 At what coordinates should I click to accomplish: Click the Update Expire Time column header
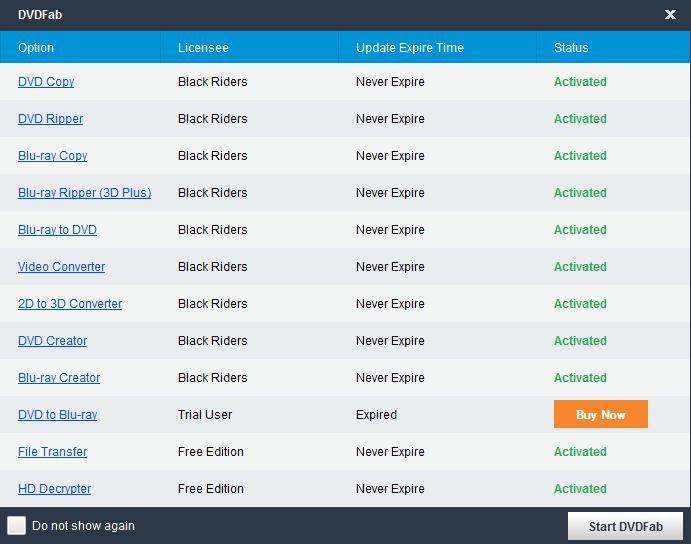(410, 48)
